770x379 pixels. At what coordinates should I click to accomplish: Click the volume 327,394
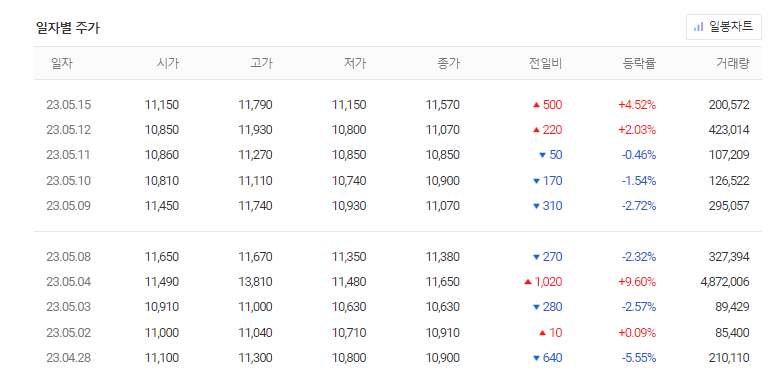pos(729,257)
